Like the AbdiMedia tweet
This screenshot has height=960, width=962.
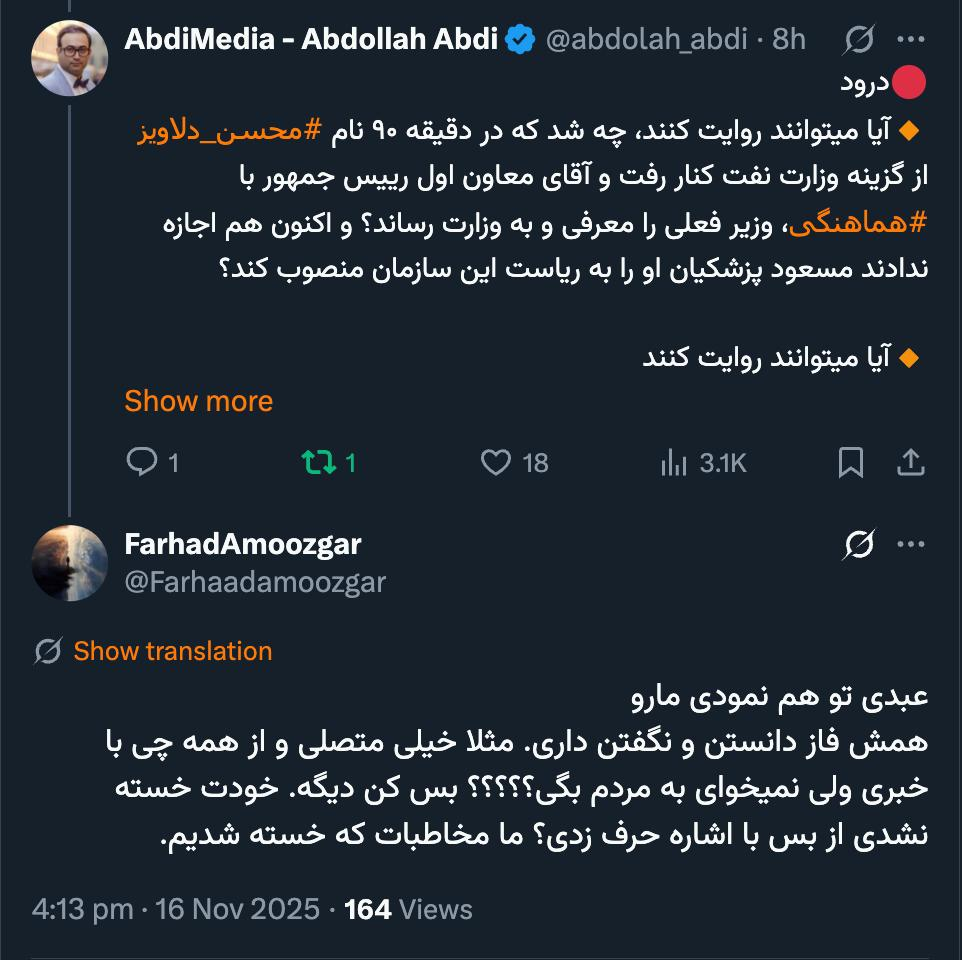(x=496, y=462)
